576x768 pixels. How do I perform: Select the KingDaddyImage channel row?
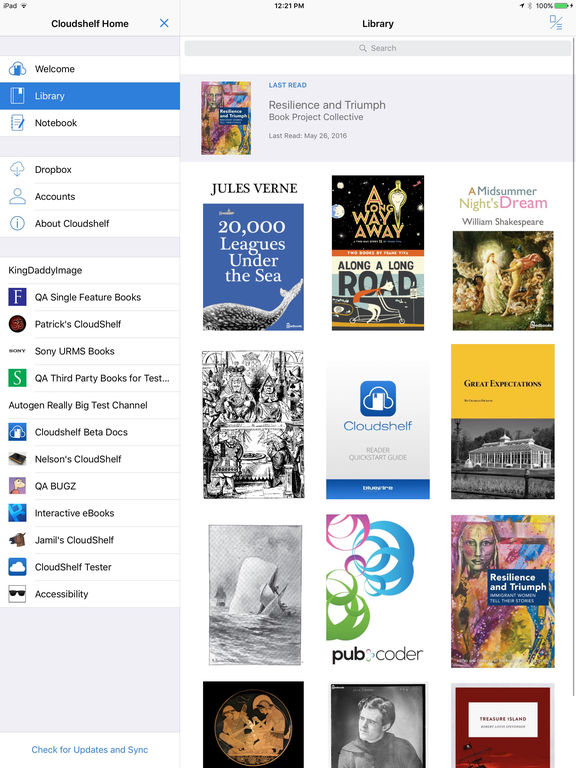(90, 270)
